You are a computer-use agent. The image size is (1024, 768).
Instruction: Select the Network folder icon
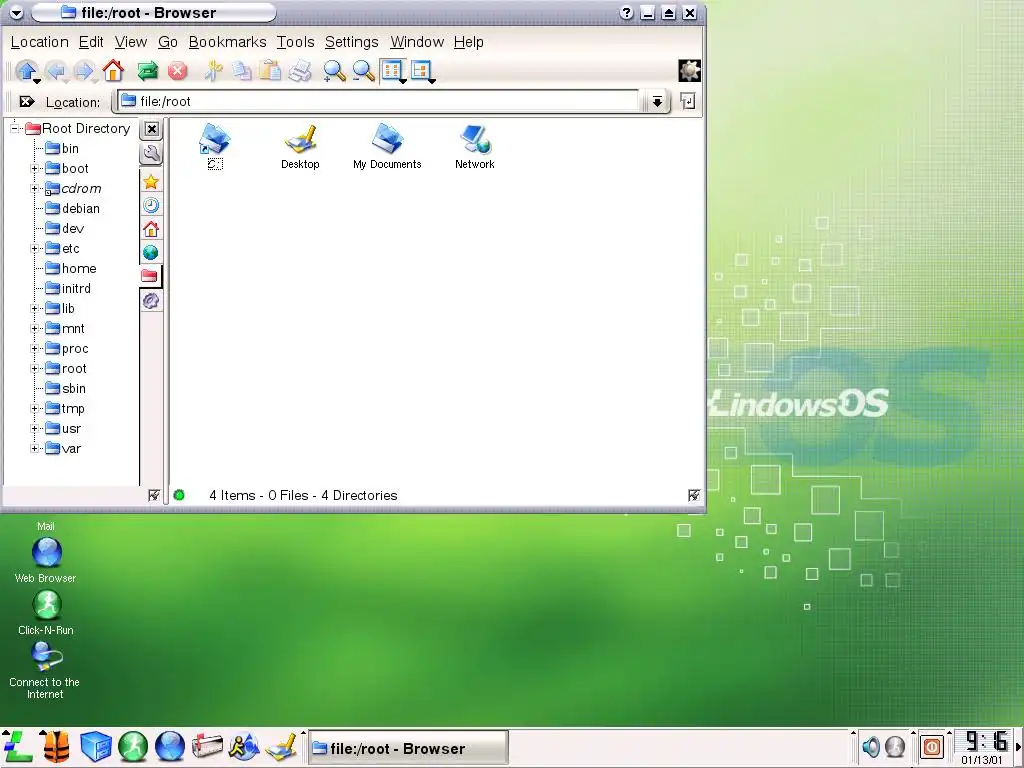pyautogui.click(x=475, y=148)
